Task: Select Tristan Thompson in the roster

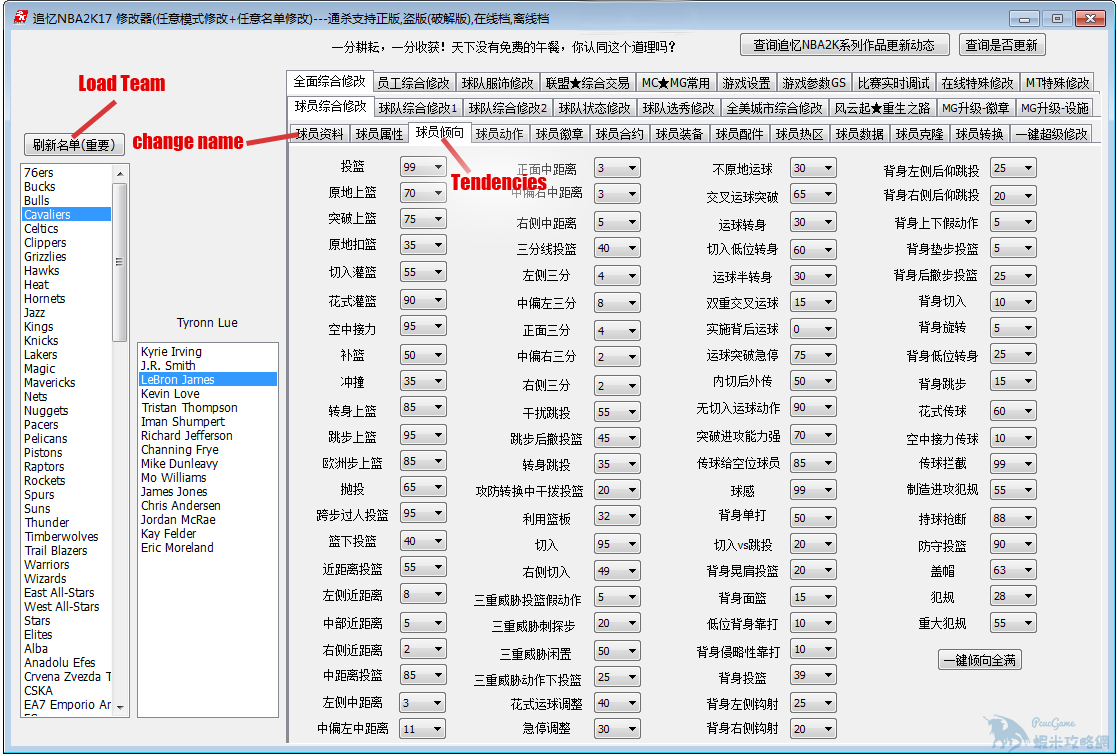Action: pos(208,408)
